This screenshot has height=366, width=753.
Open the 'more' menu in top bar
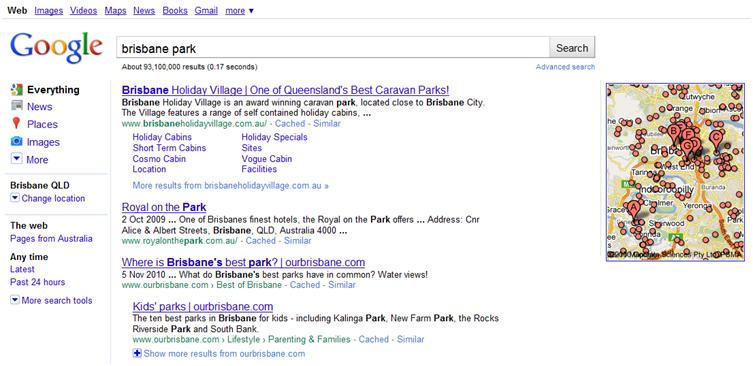240,11
